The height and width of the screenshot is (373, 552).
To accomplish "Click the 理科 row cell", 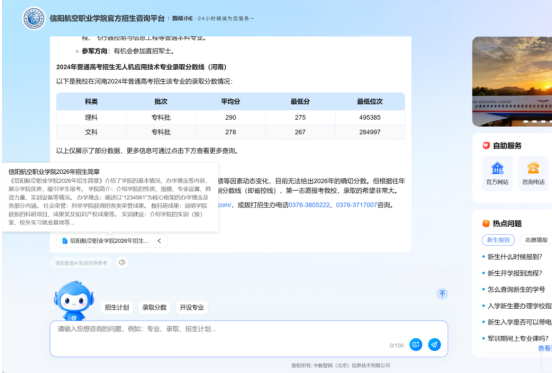I will click(91, 118).
